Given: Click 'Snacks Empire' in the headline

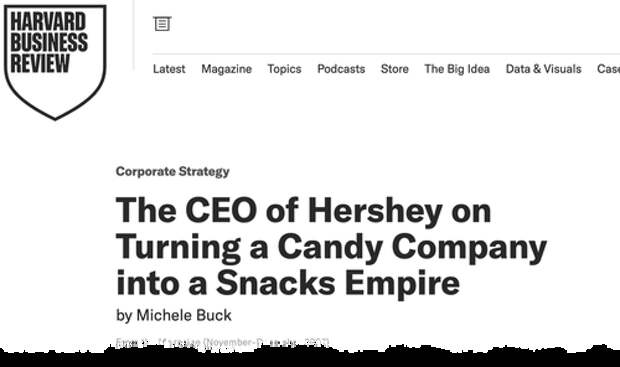Looking at the screenshot, I should tap(338, 283).
